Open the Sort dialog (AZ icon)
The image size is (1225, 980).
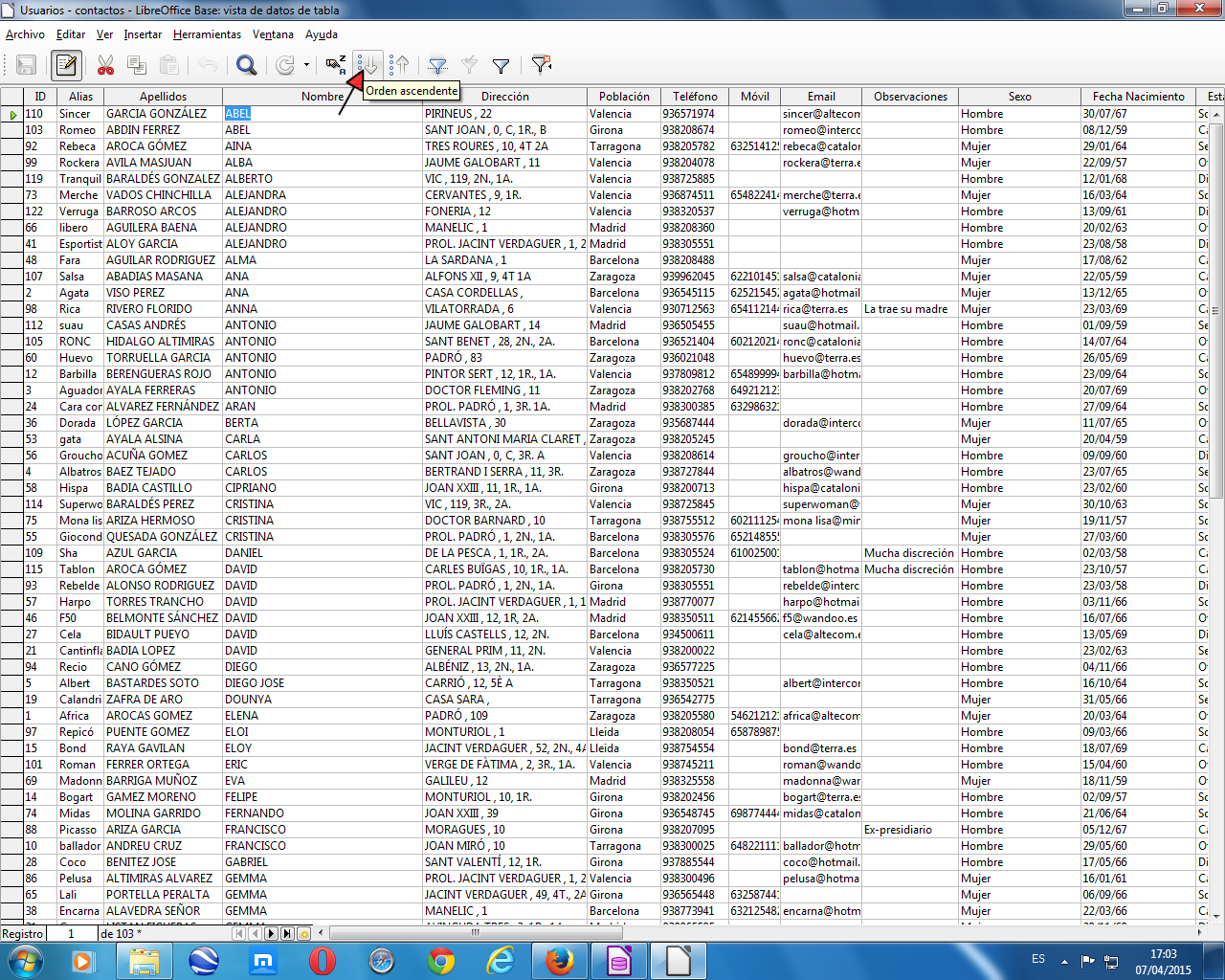click(x=336, y=65)
